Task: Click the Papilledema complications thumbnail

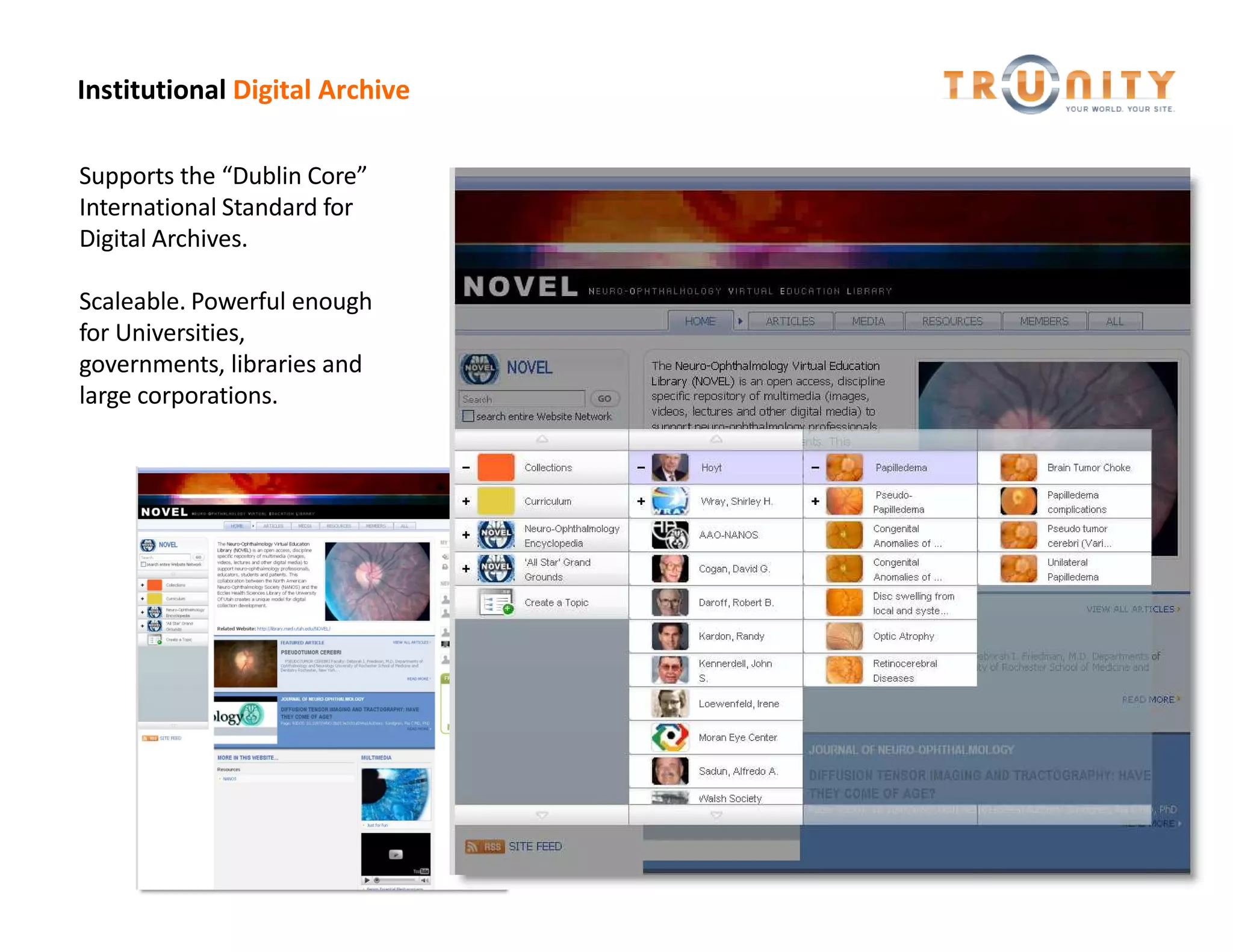Action: point(1019,501)
